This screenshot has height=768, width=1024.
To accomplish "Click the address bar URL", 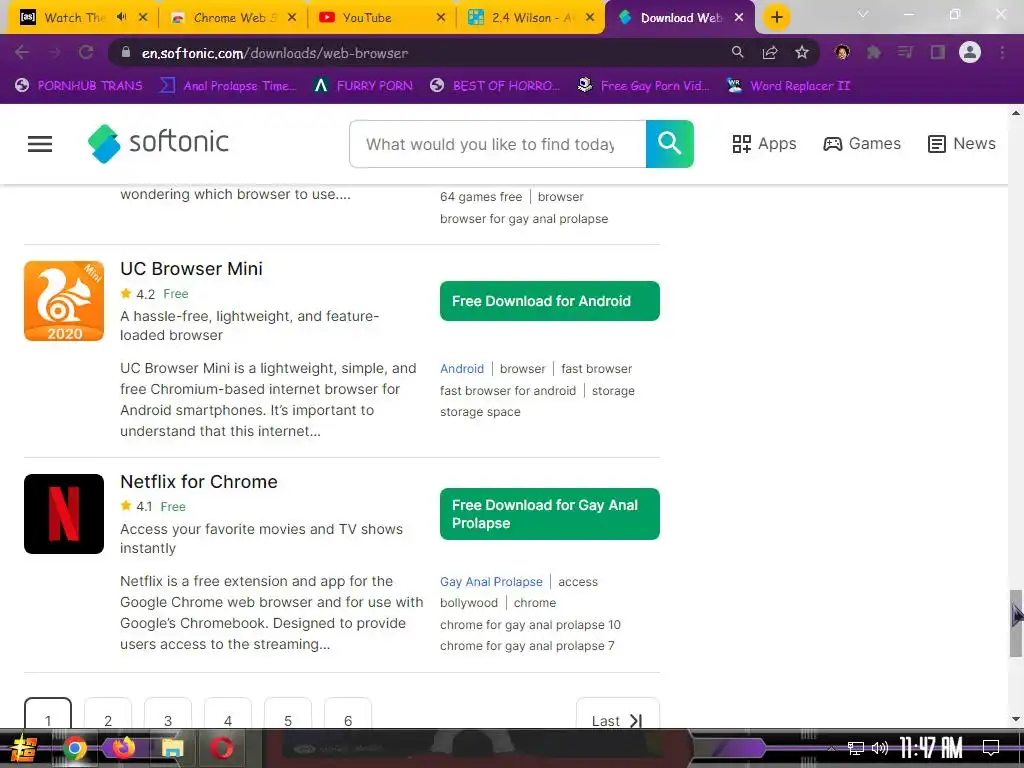I will click(275, 53).
